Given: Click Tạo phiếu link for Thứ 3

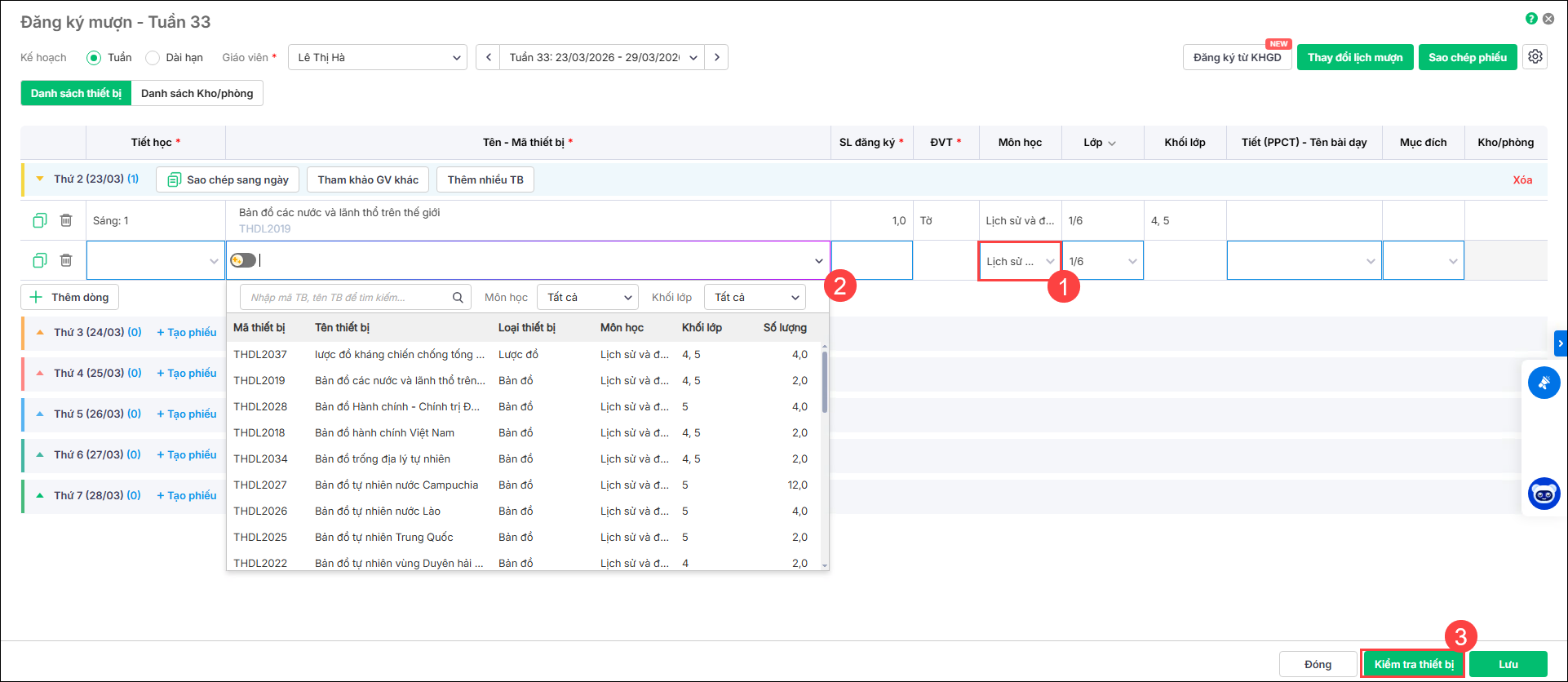Looking at the screenshot, I should click(x=186, y=333).
